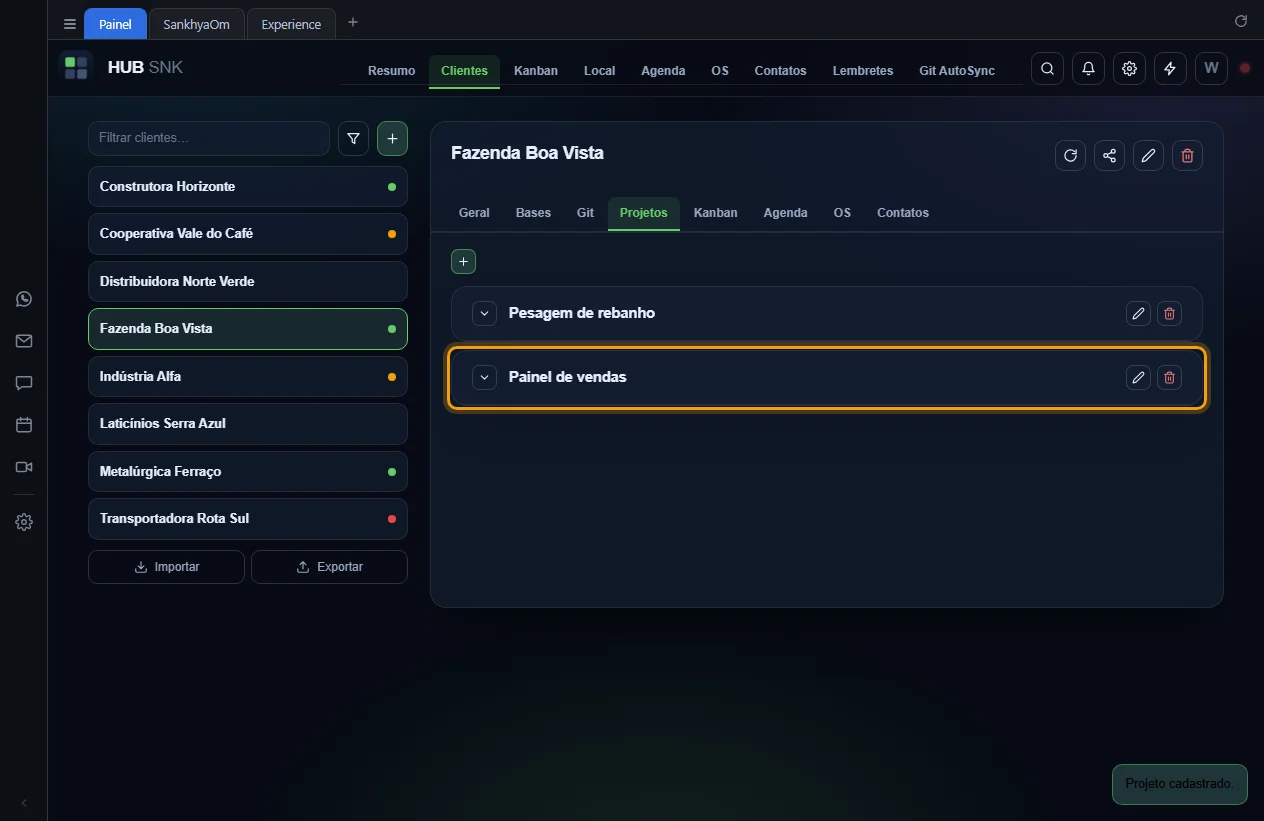Collapse the left sidebar arrow
Image resolution: width=1264 pixels, height=821 pixels.
pyautogui.click(x=24, y=803)
